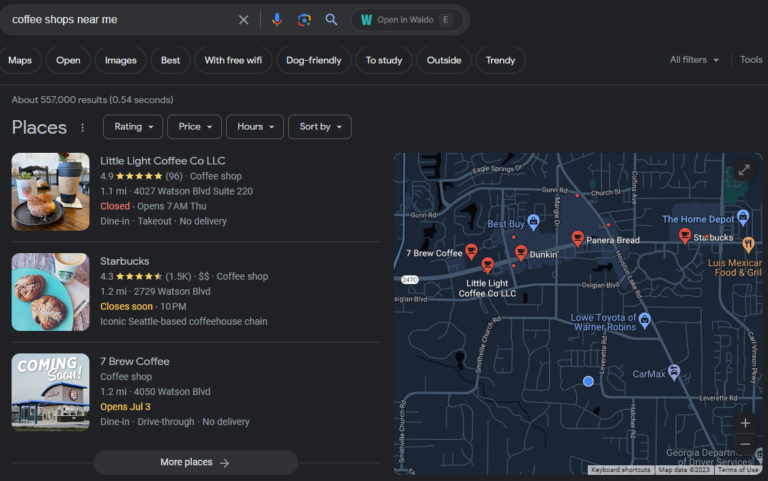Start voice search with the microphone icon
This screenshot has height=481, width=768.
(x=277, y=20)
